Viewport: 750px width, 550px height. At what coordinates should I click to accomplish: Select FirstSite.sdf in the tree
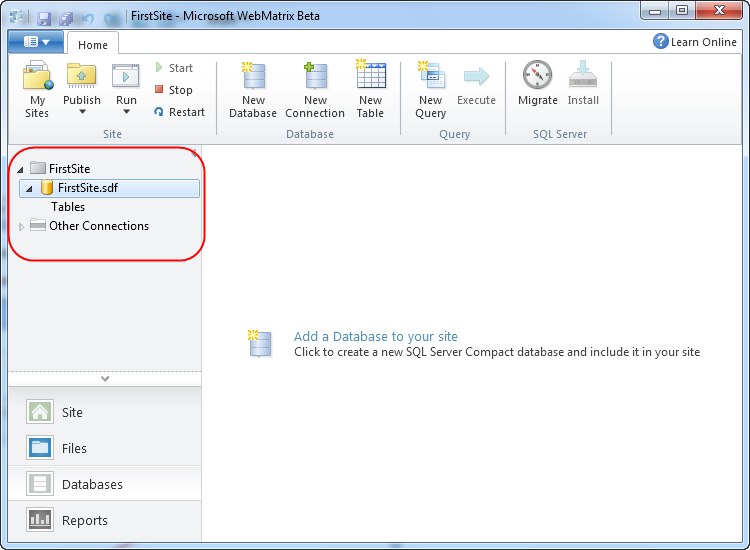(x=110, y=188)
